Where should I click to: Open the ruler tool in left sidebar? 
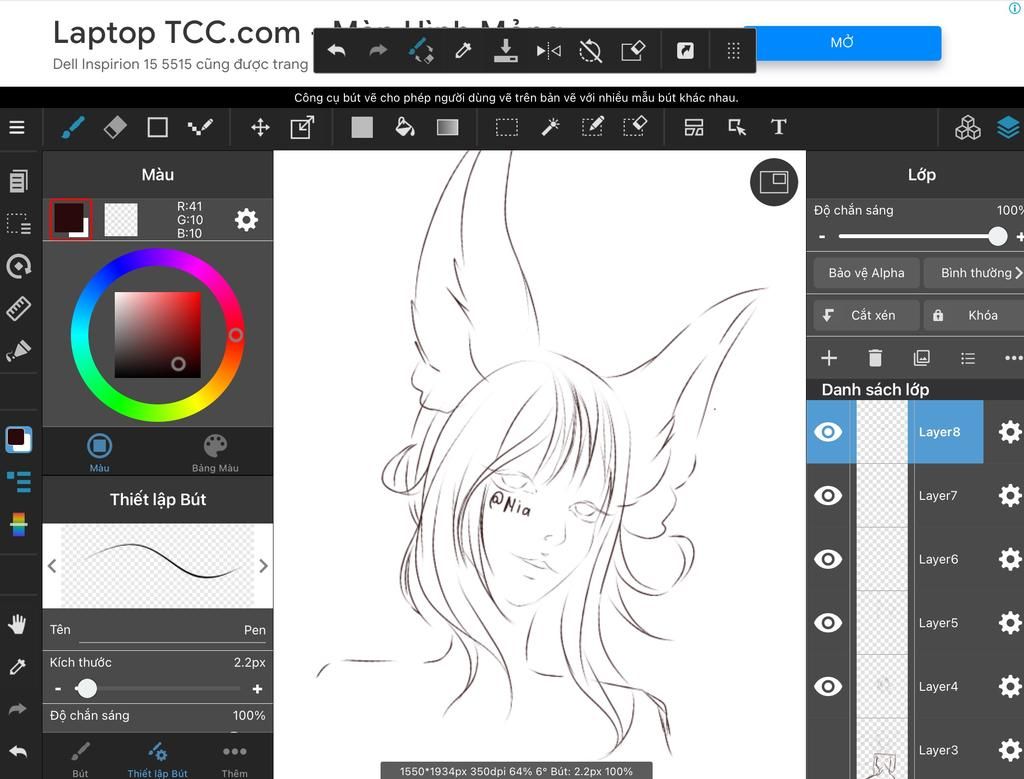pyautogui.click(x=18, y=308)
